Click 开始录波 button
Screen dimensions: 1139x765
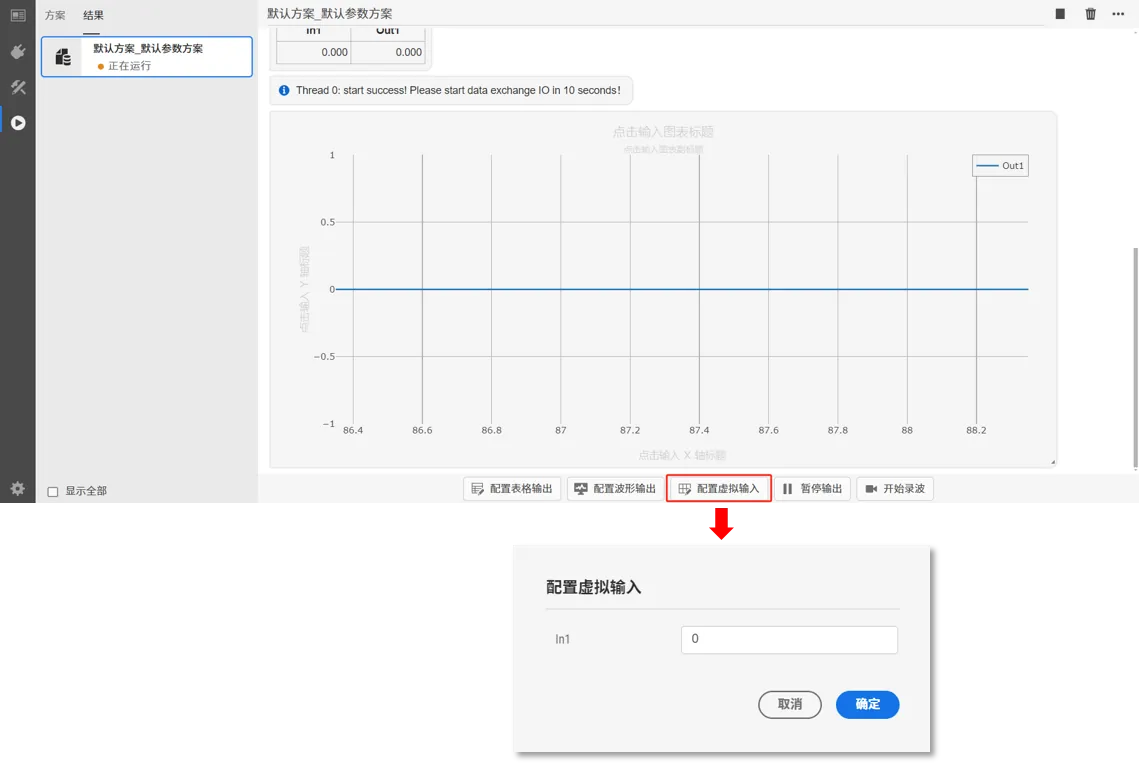click(895, 489)
